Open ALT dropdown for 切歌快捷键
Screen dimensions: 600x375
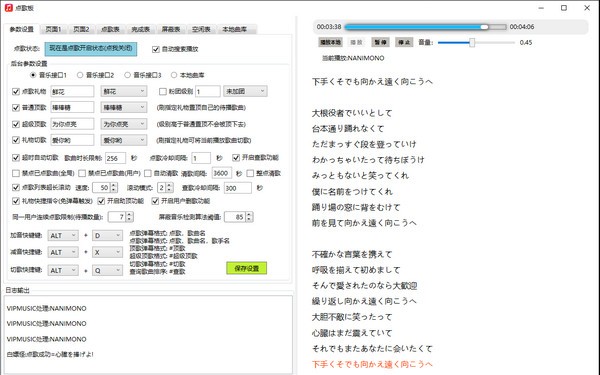[63, 270]
